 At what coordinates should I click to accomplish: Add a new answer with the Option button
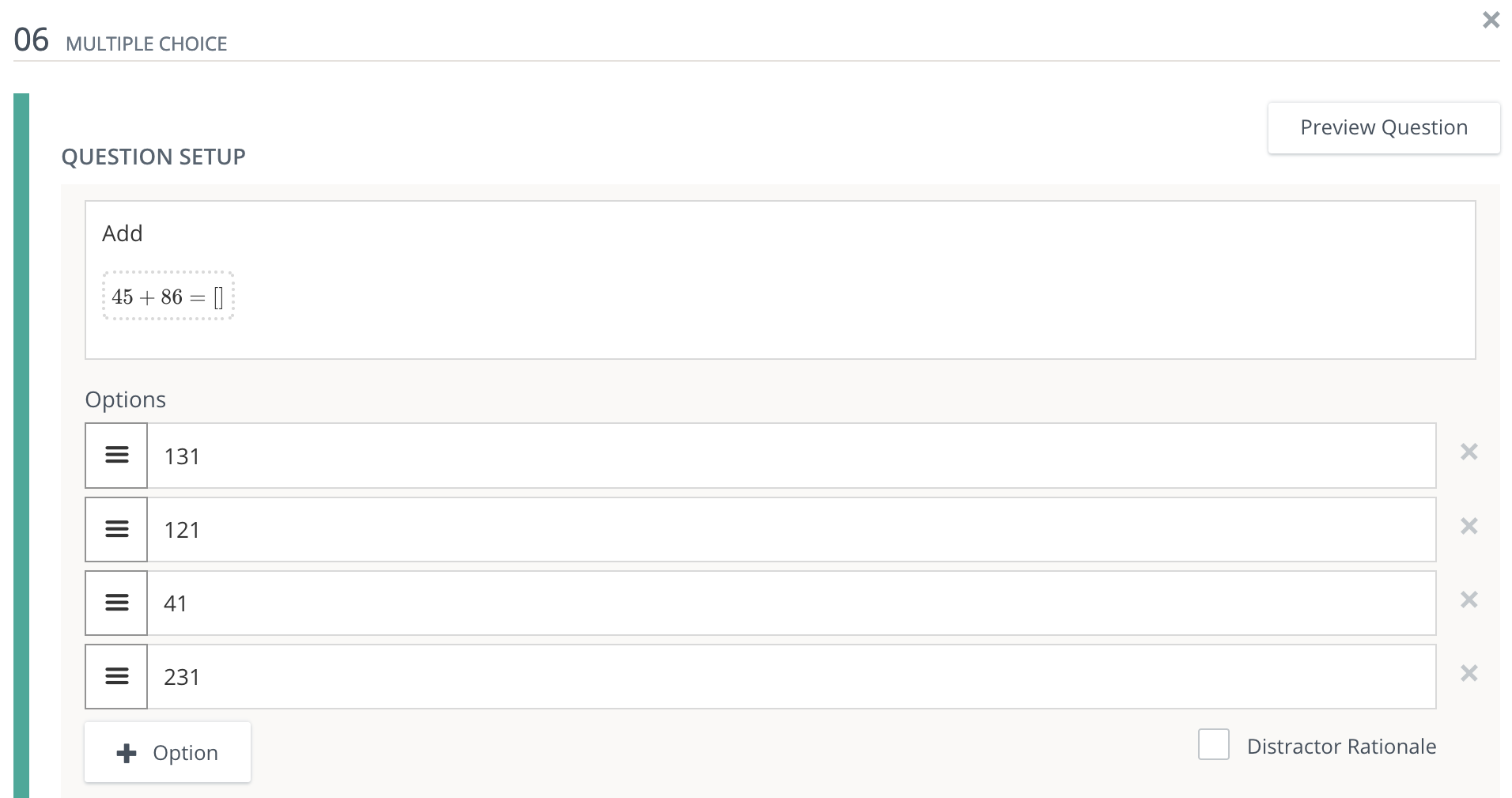pyautogui.click(x=168, y=752)
